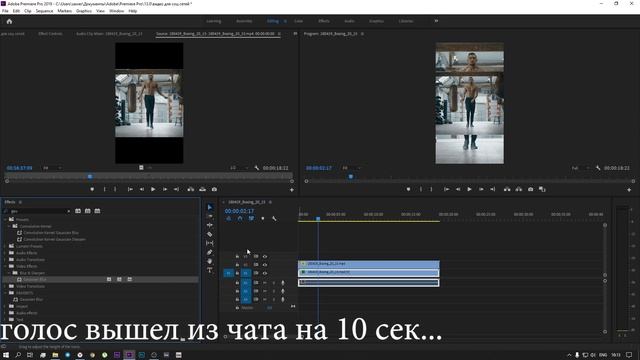Toggle voice-over record on first audio track
This screenshot has height=360, width=640.
(x=283, y=282)
